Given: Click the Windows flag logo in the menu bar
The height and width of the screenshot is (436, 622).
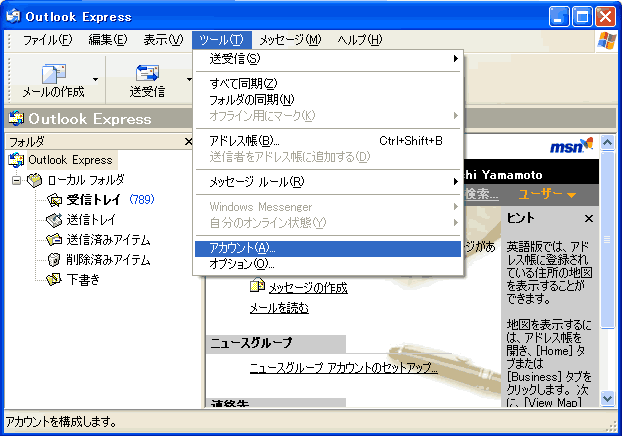Looking at the screenshot, I should (607, 40).
